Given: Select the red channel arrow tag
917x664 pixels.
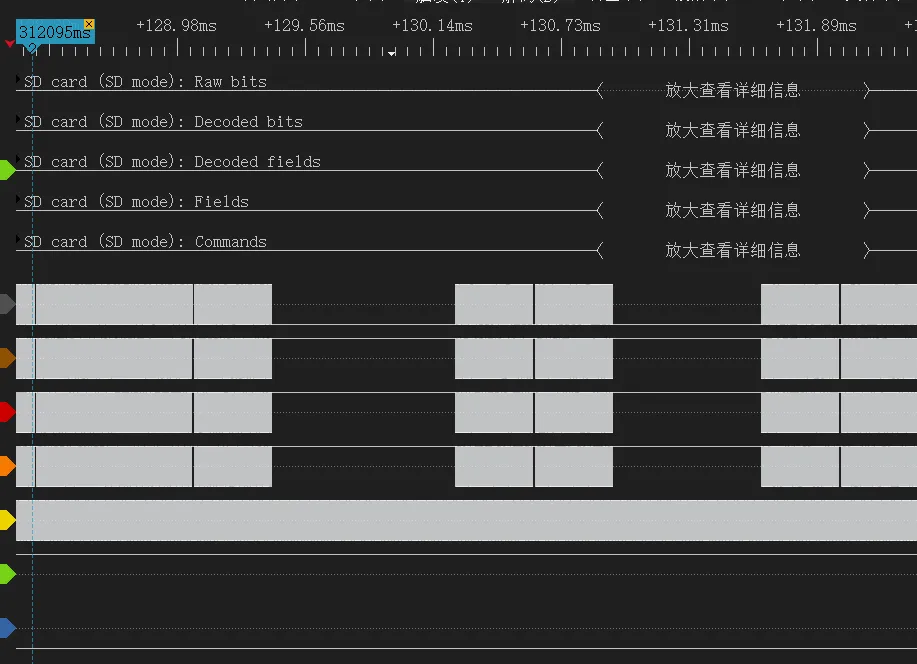Looking at the screenshot, I should click(6, 411).
